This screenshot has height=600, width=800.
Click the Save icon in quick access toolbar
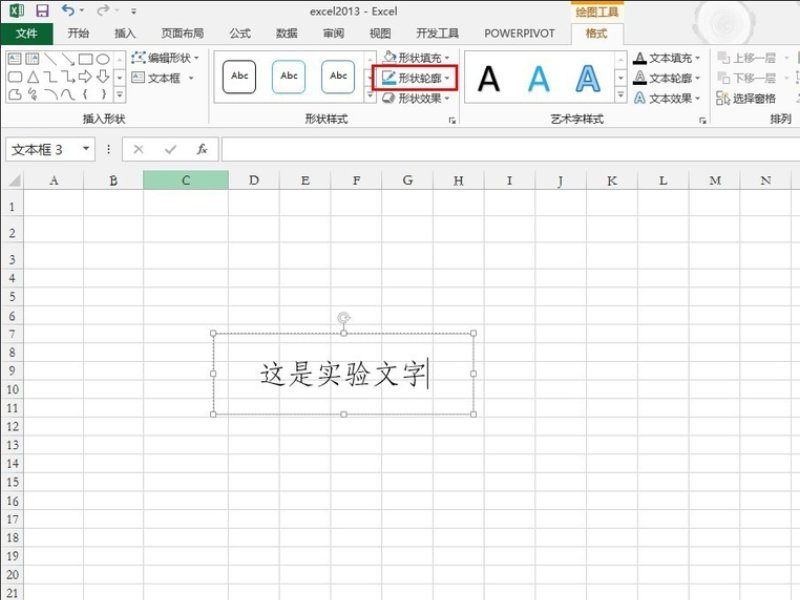[40, 11]
